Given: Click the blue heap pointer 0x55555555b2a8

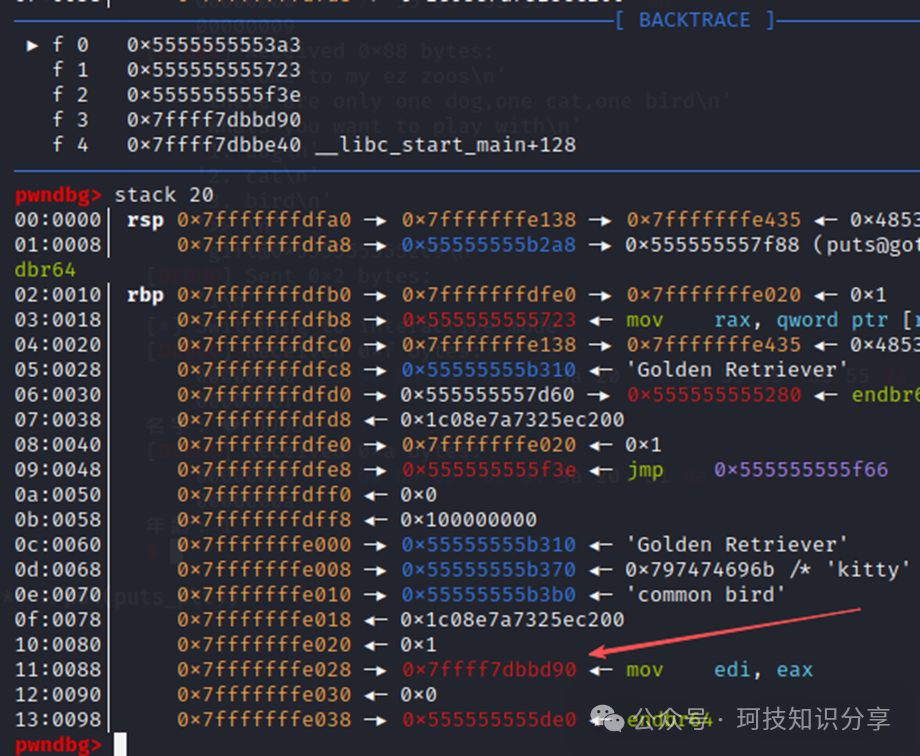Looking at the screenshot, I should pos(489,245).
